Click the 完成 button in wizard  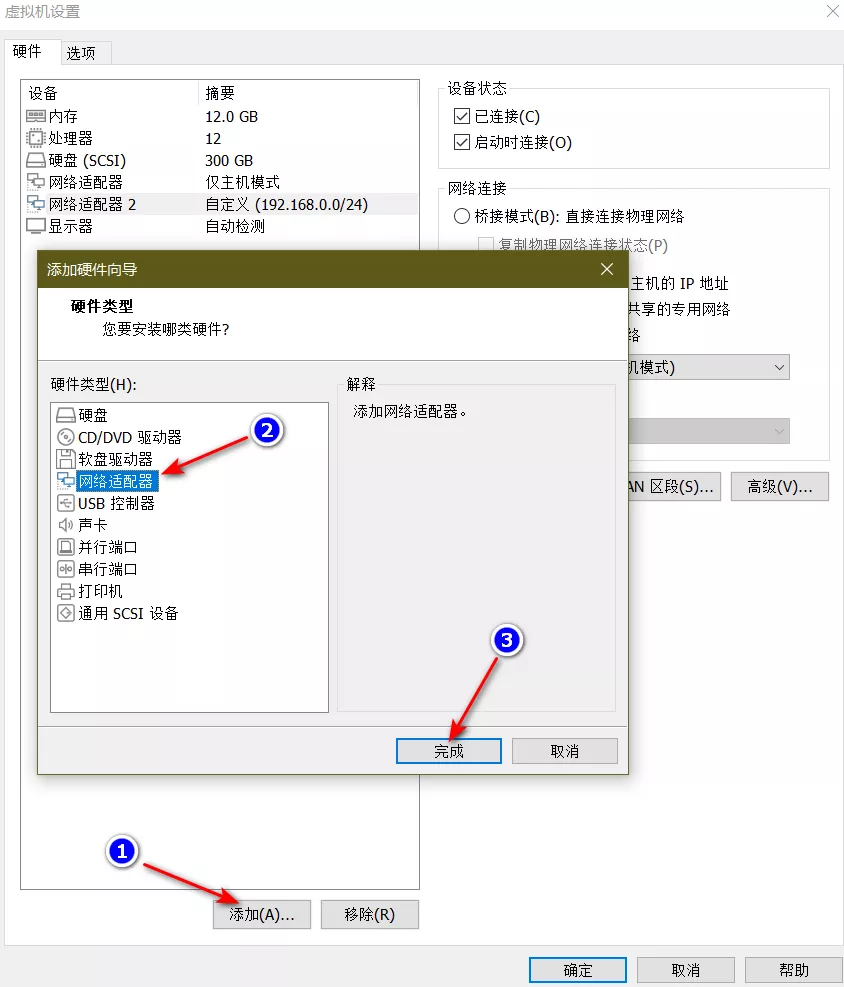point(449,751)
